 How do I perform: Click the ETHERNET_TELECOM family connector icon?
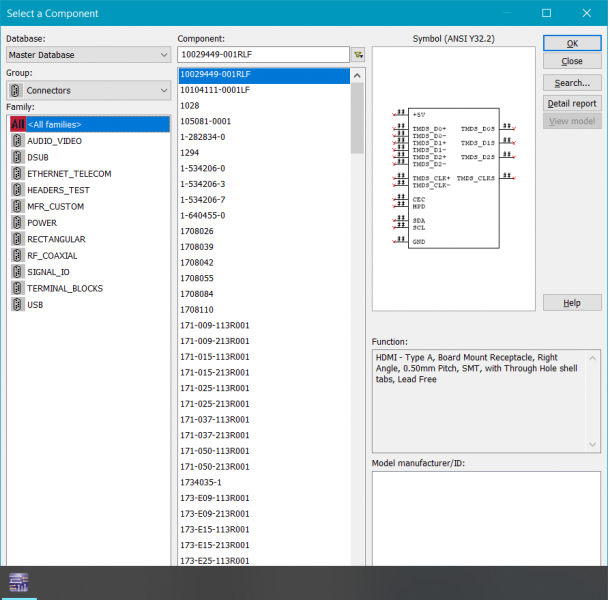click(17, 174)
